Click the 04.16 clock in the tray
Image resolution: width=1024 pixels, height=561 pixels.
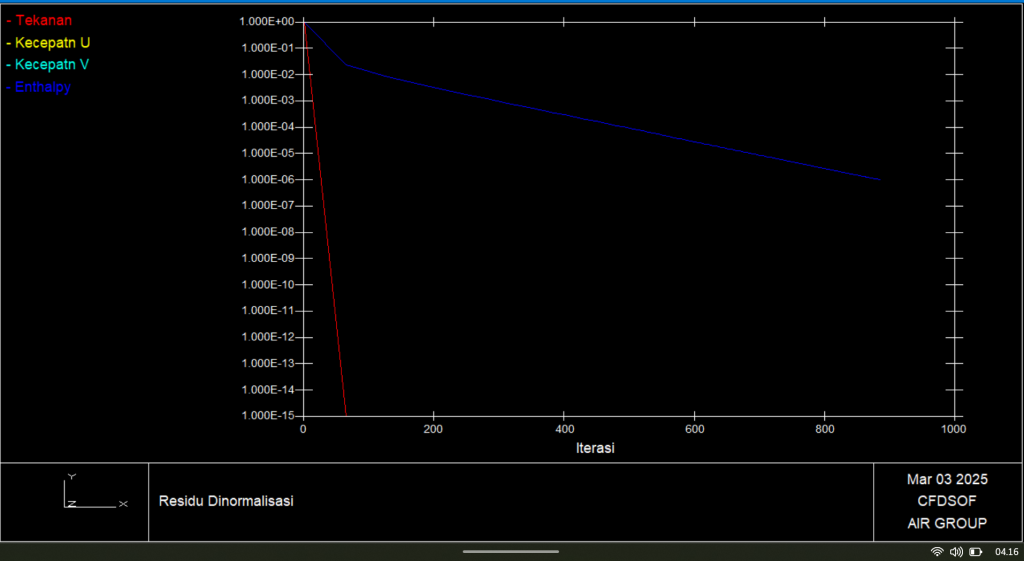[1006, 552]
